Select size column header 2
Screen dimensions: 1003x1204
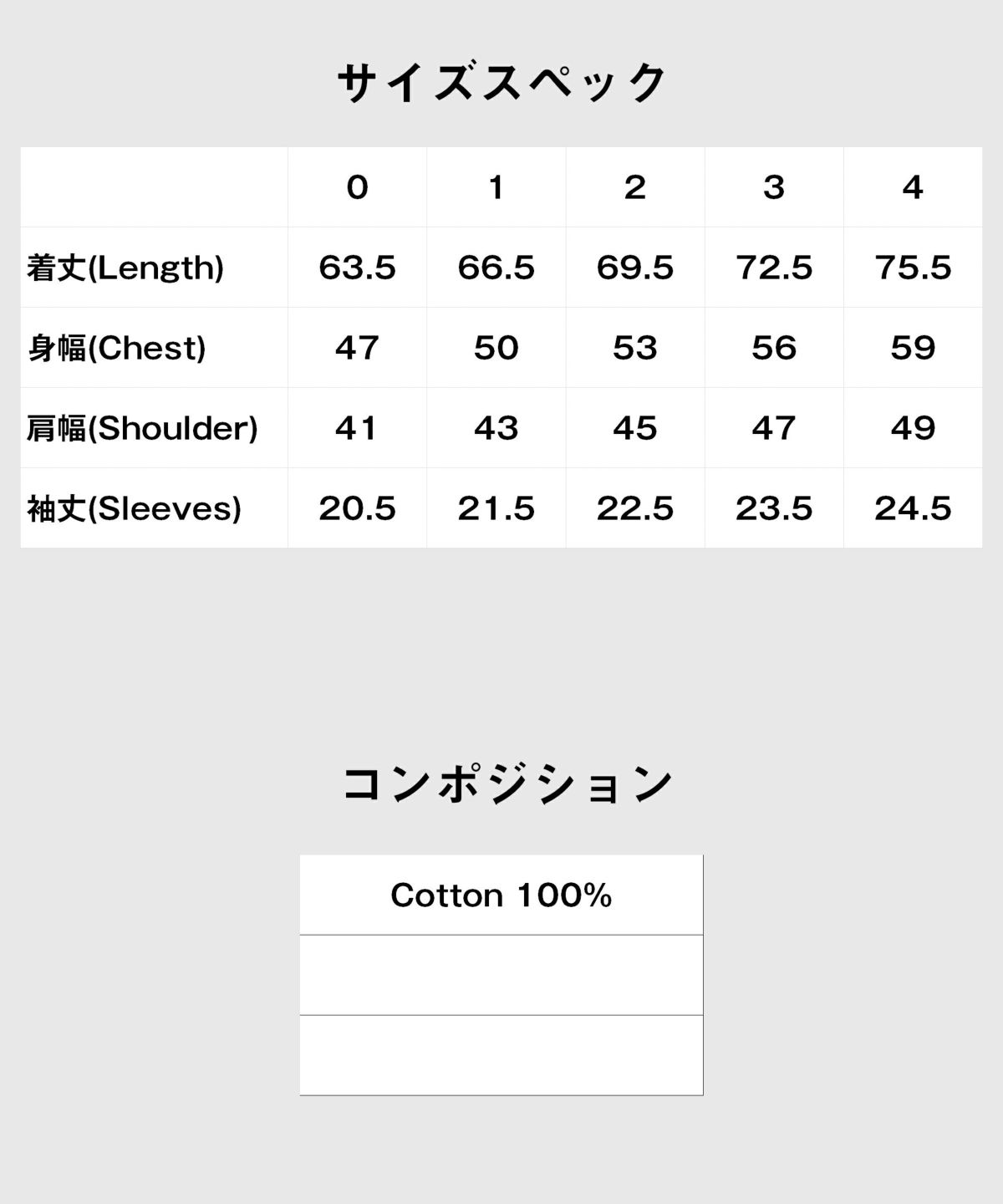click(635, 187)
